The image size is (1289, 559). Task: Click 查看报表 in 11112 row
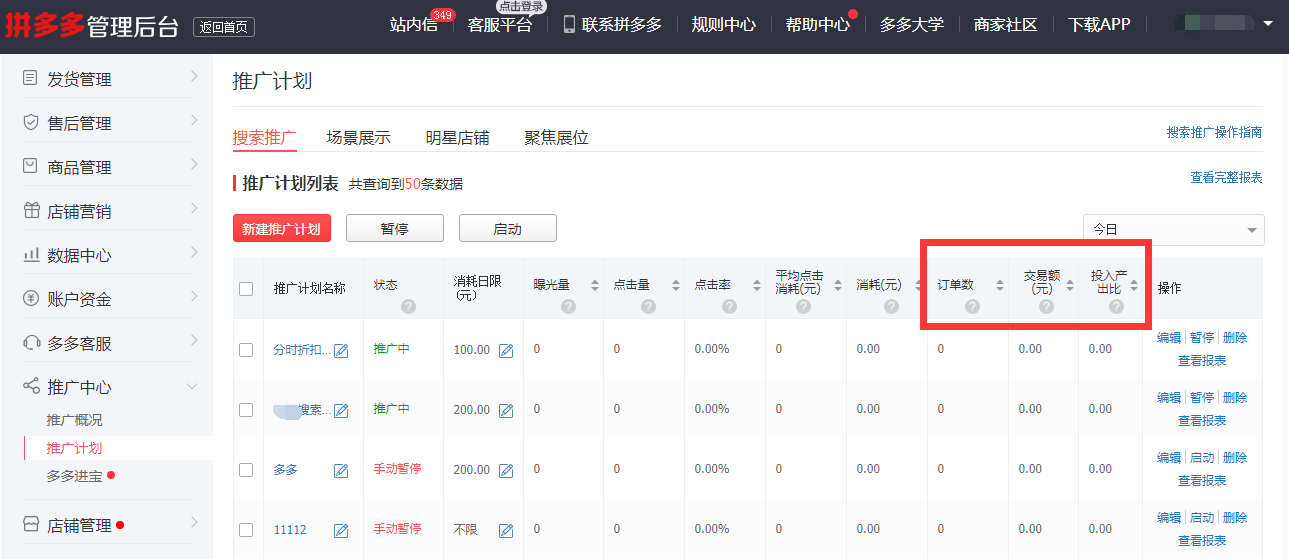[x=1202, y=541]
